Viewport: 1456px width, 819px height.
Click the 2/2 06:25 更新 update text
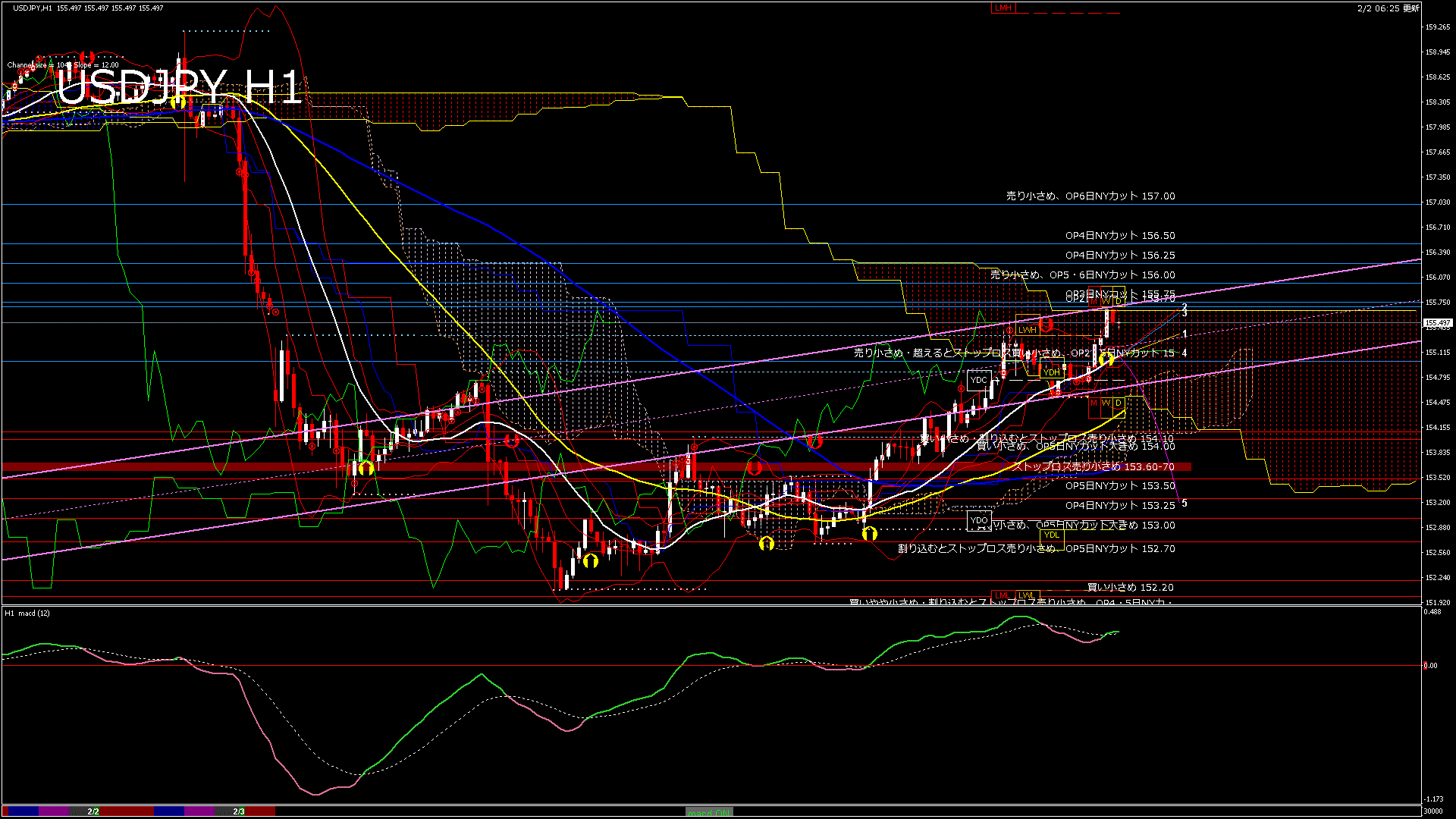[x=1388, y=8]
